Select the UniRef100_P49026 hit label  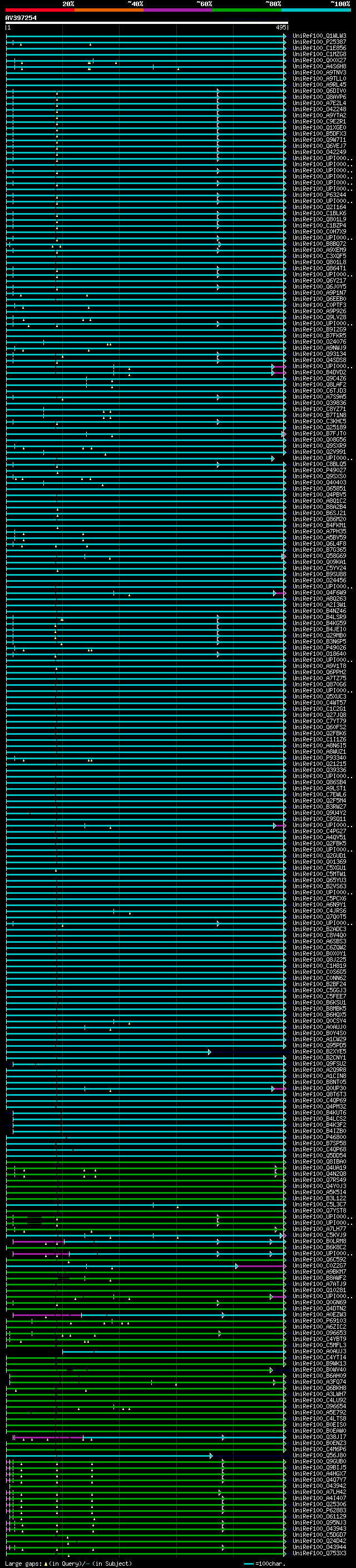coord(319,647)
